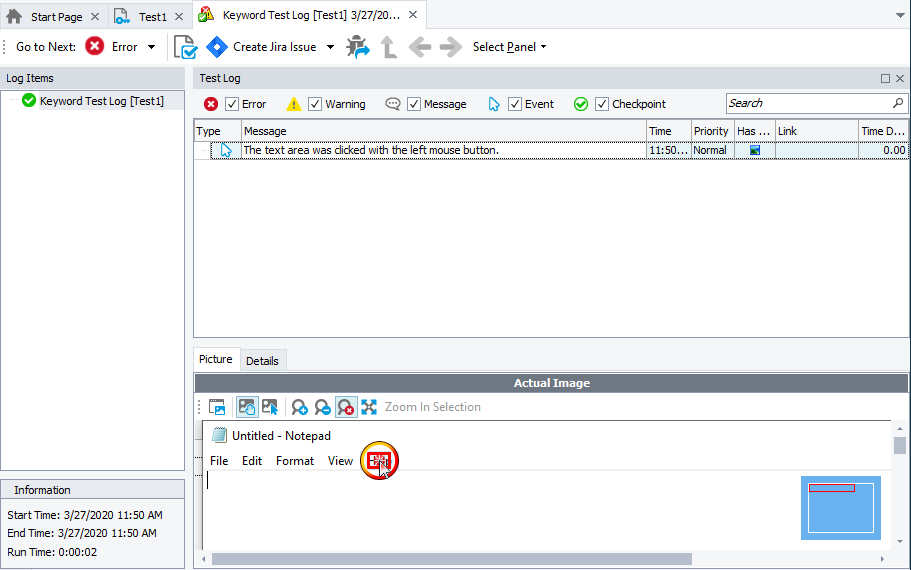Click the zoom in magnifier icon
This screenshot has height=570, width=911.
click(299, 407)
